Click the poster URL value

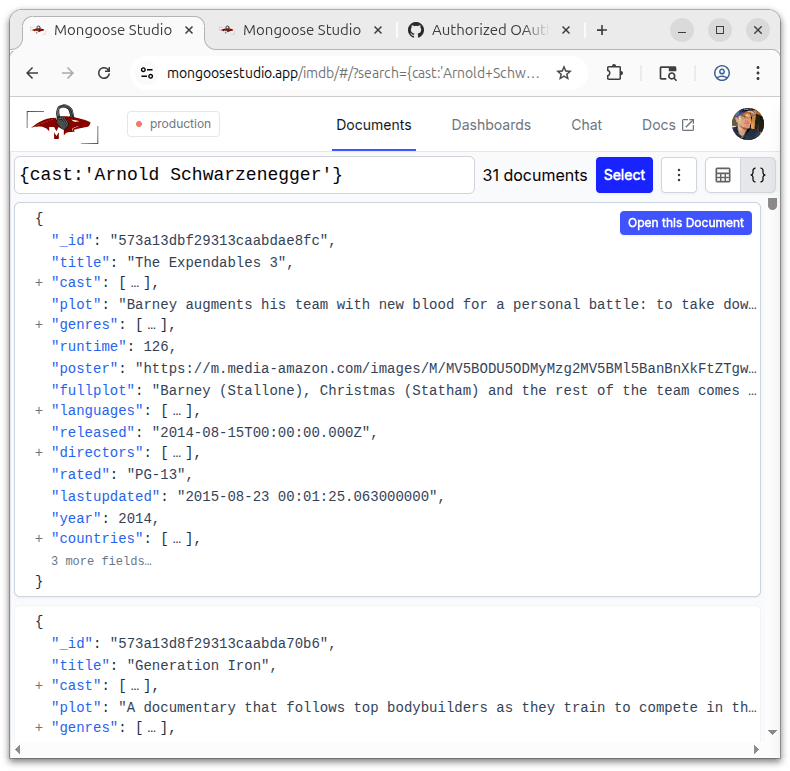446,369
